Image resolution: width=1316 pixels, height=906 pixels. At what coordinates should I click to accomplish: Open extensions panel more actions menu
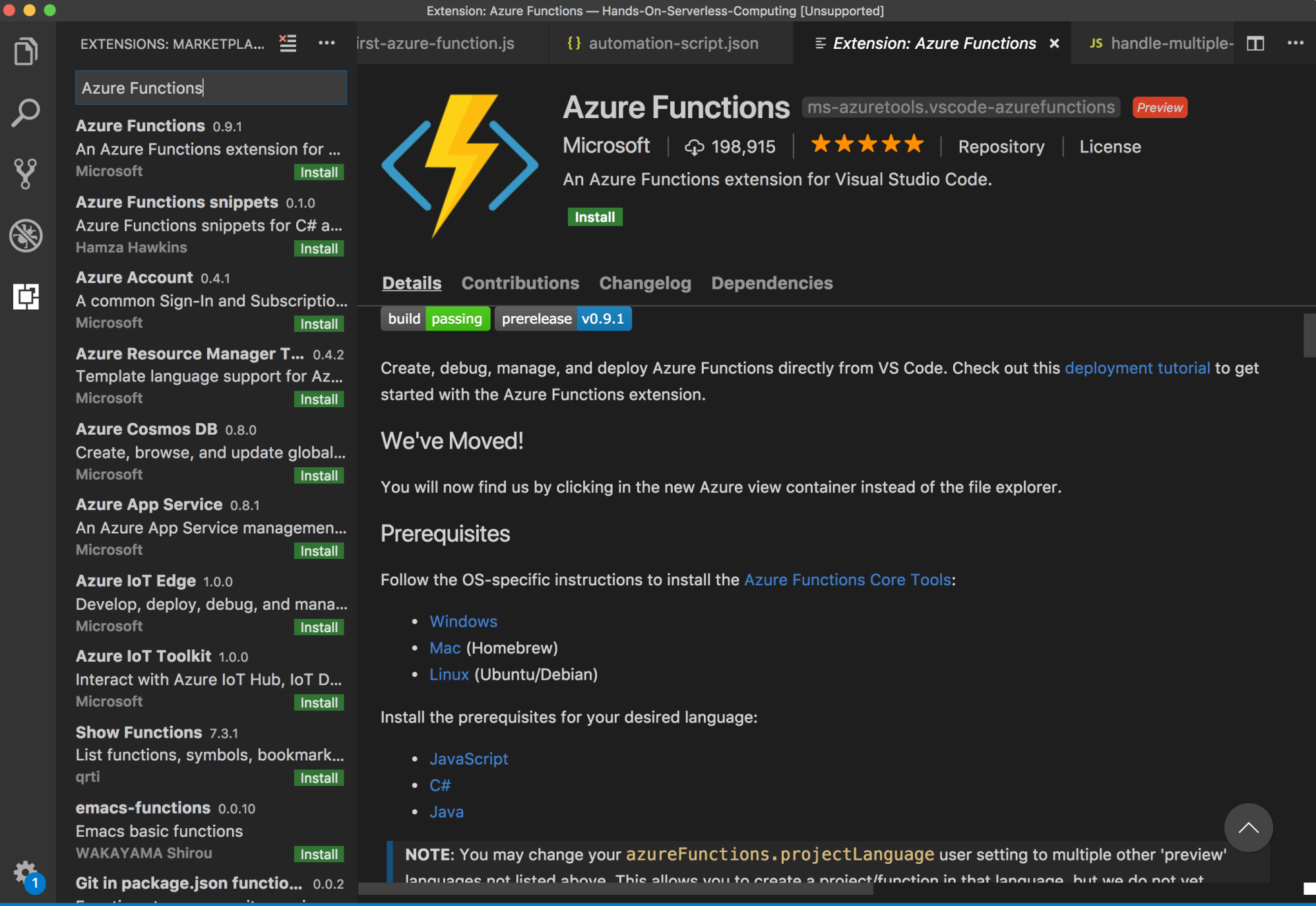327,44
